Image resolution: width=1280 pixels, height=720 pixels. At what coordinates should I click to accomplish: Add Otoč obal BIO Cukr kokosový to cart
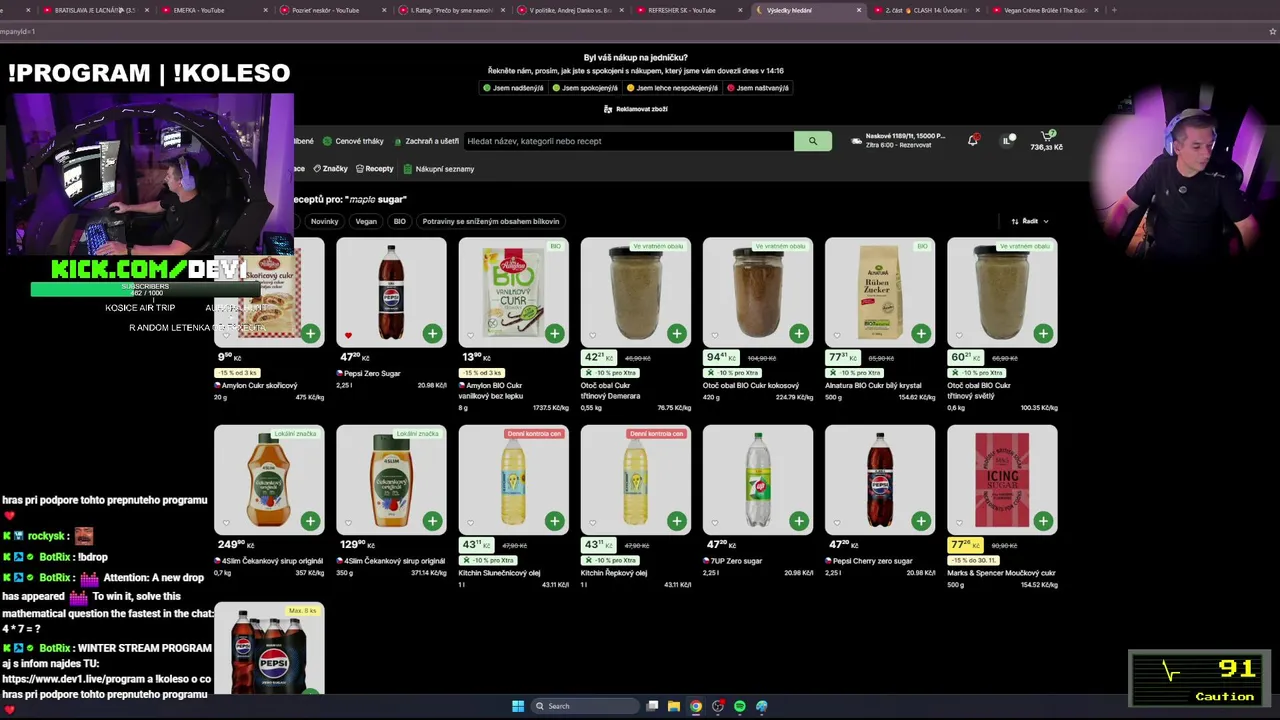799,333
